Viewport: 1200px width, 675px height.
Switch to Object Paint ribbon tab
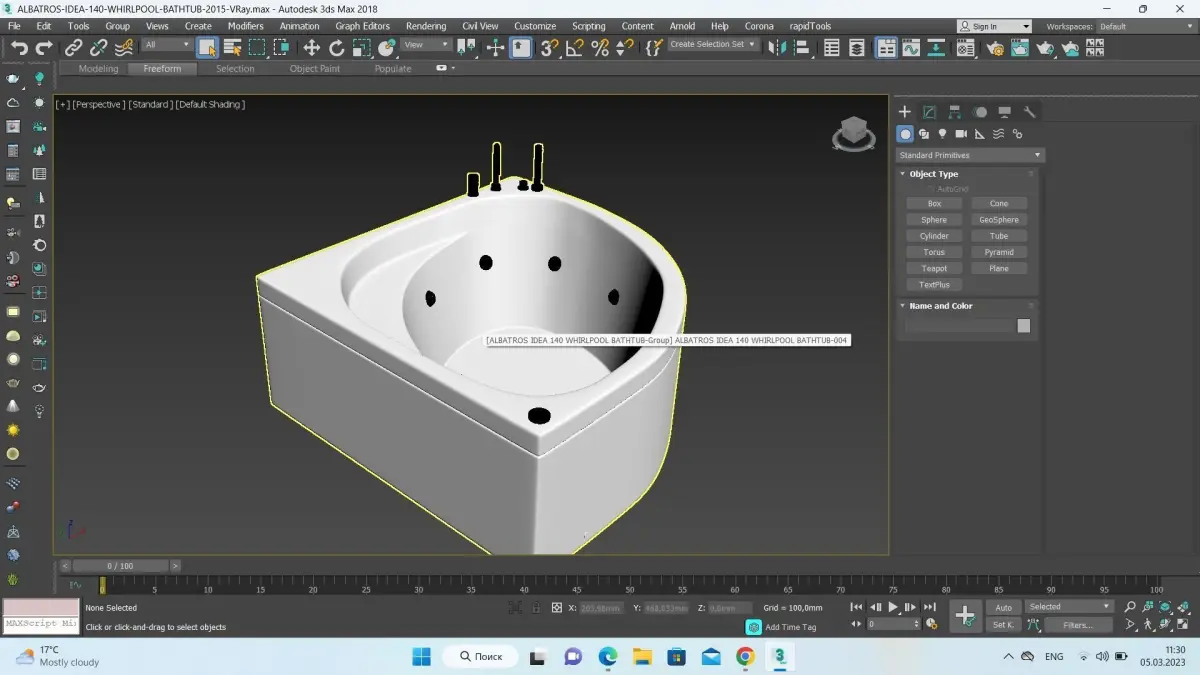(314, 69)
